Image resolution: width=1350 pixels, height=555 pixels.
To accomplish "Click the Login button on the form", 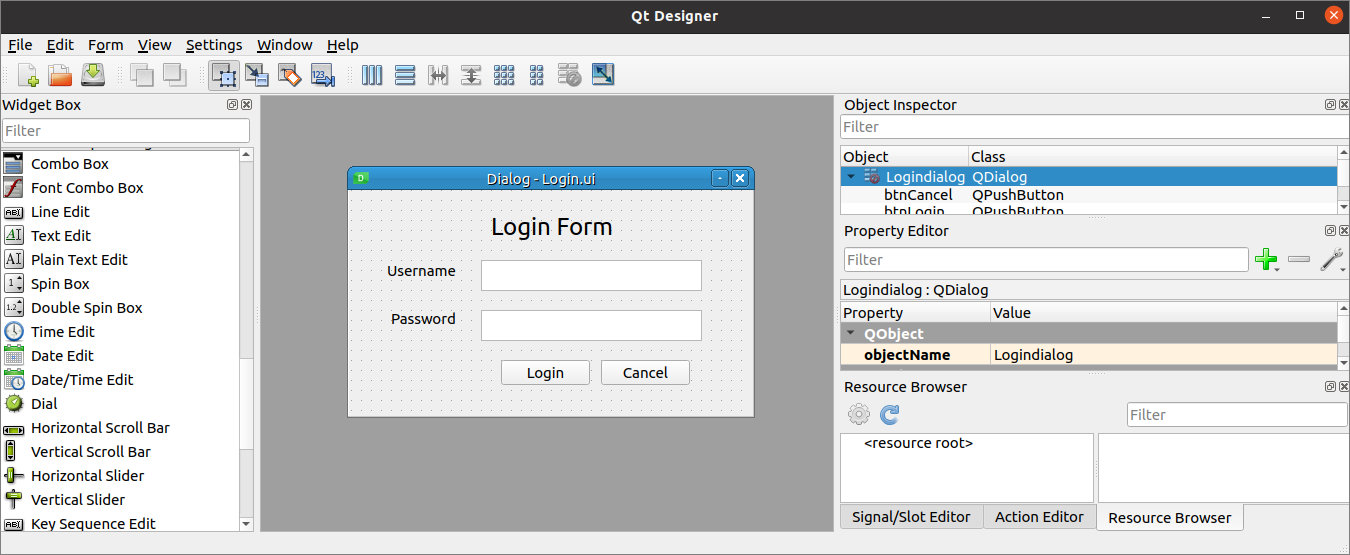I will coord(545,373).
